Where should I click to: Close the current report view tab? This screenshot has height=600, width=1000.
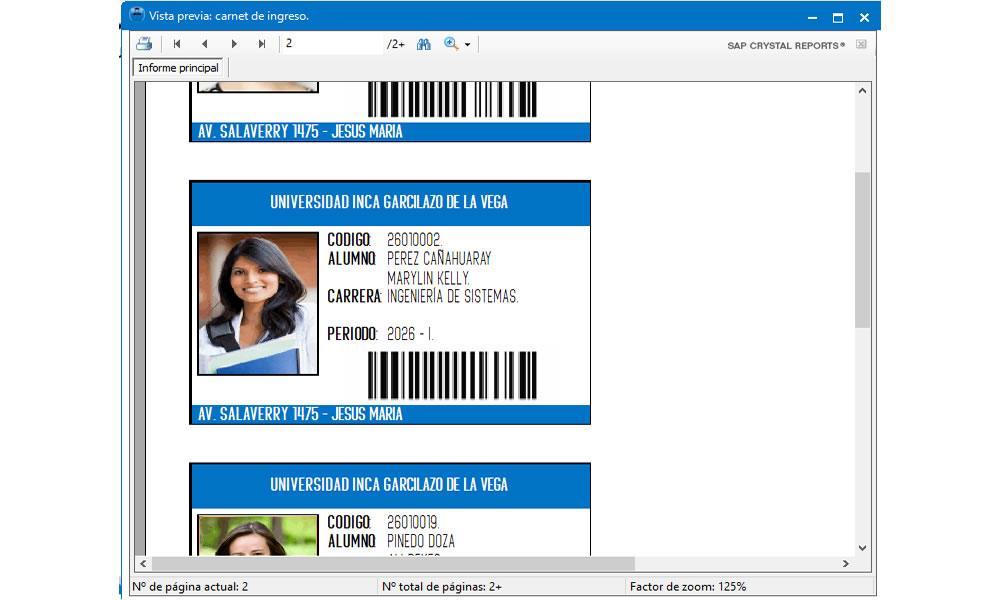click(x=861, y=44)
